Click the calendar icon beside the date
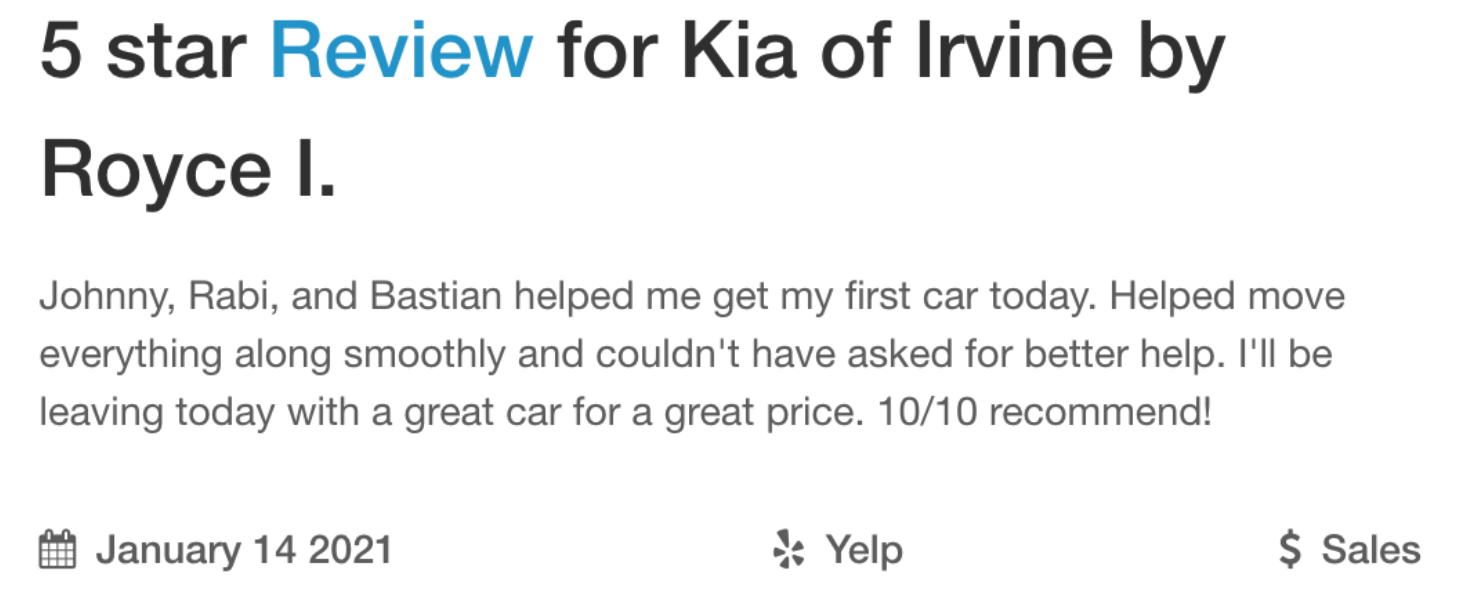 click(x=57, y=550)
